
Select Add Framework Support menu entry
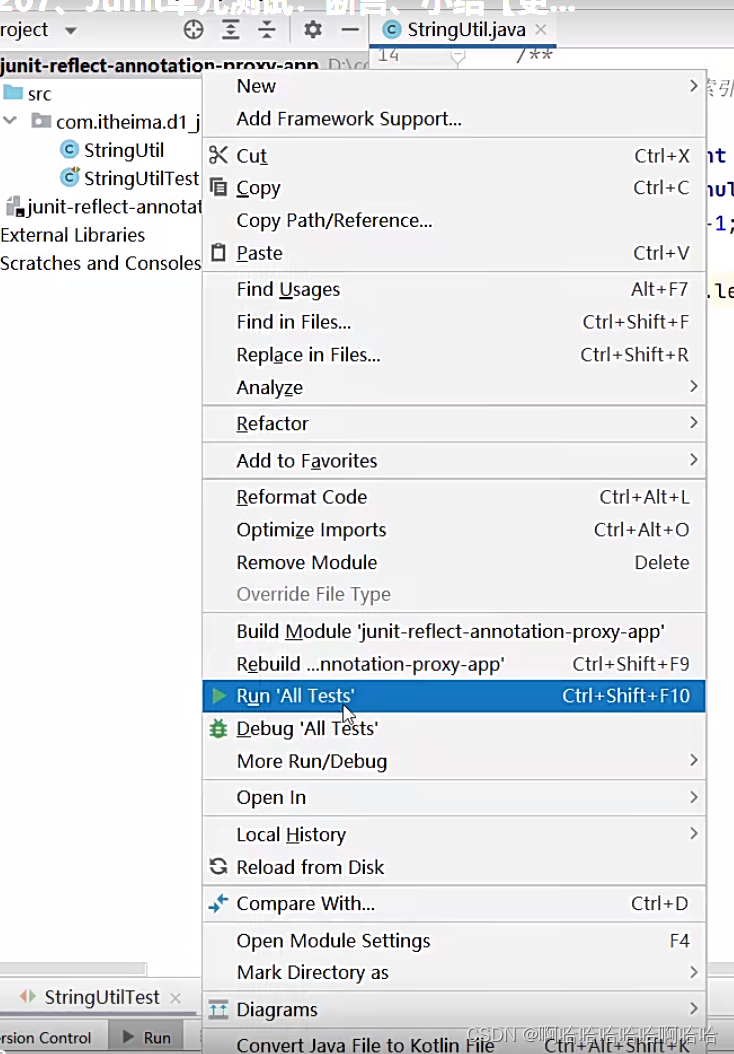click(330, 118)
